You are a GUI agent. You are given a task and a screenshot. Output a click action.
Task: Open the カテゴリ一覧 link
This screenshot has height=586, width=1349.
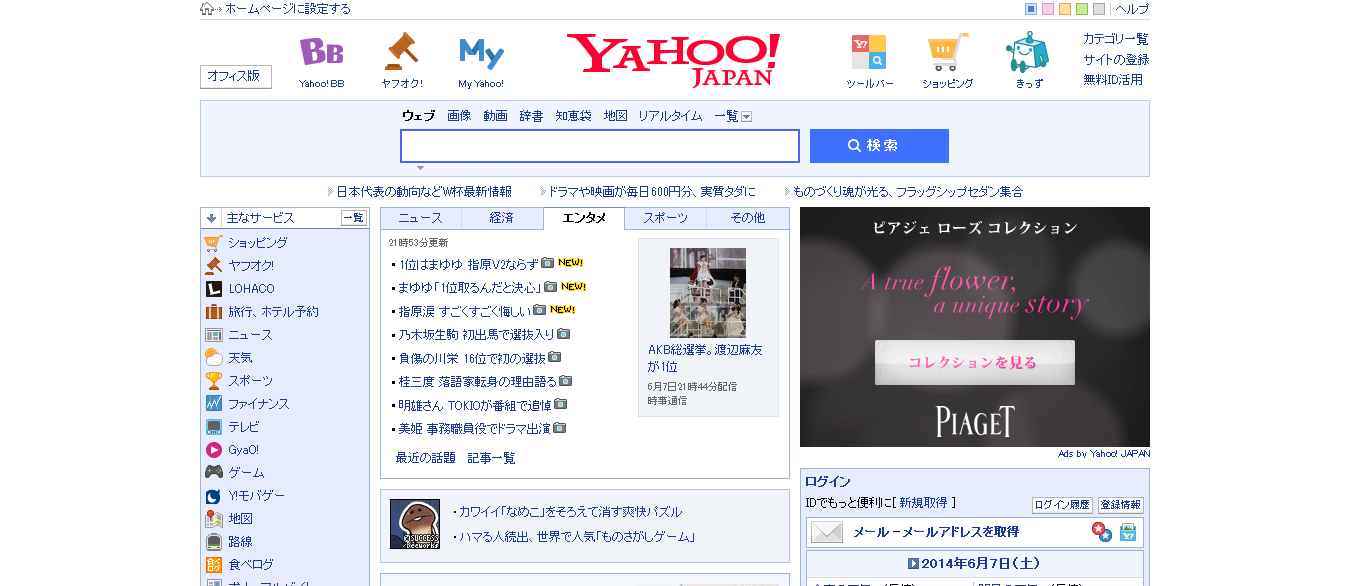(x=1116, y=39)
